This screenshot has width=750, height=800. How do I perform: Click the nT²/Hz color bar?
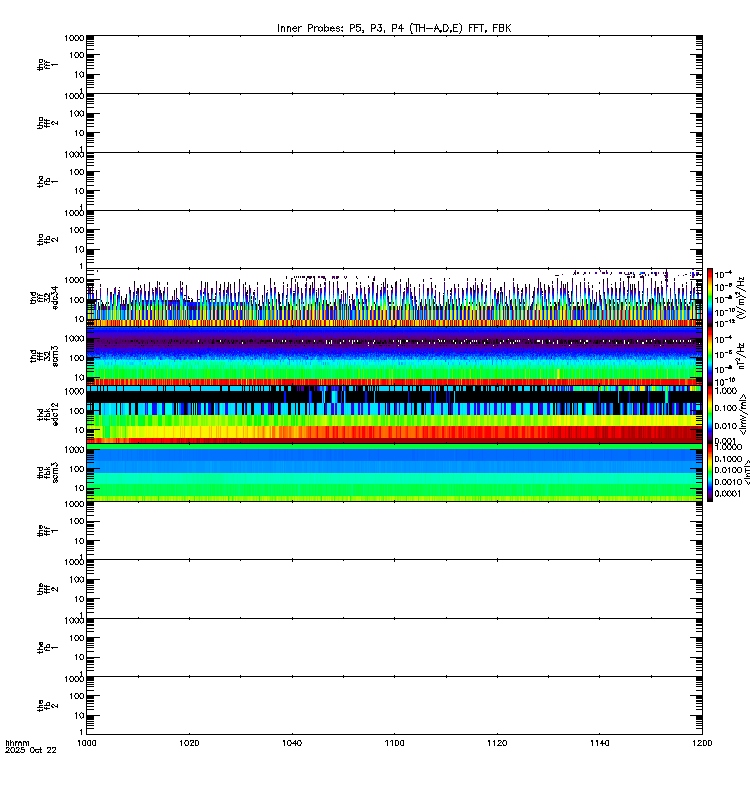point(710,356)
